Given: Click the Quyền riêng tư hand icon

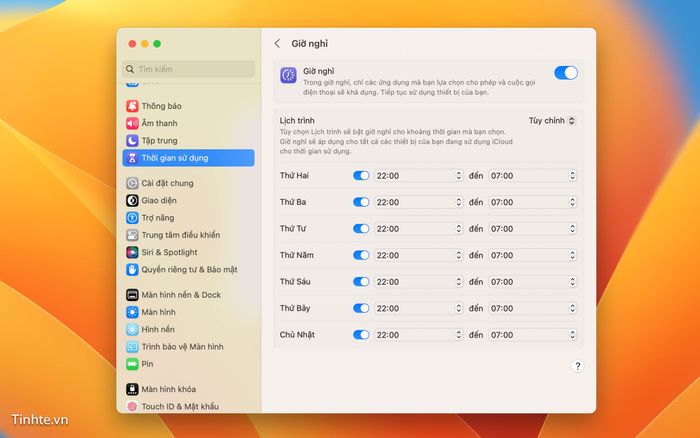Looking at the screenshot, I should tap(132, 270).
